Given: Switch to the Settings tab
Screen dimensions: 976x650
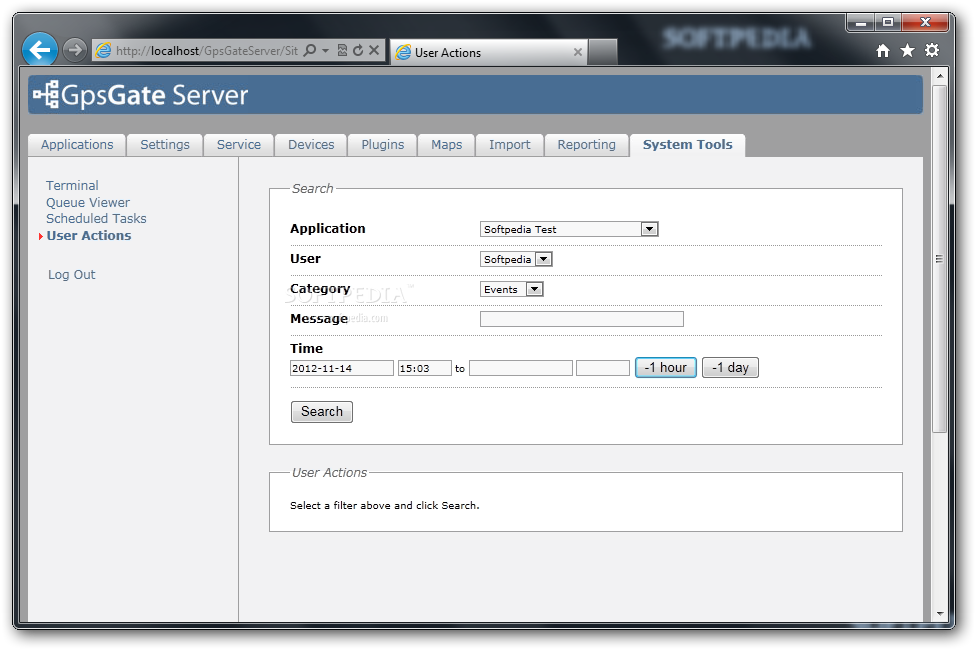Looking at the screenshot, I should tap(165, 144).
